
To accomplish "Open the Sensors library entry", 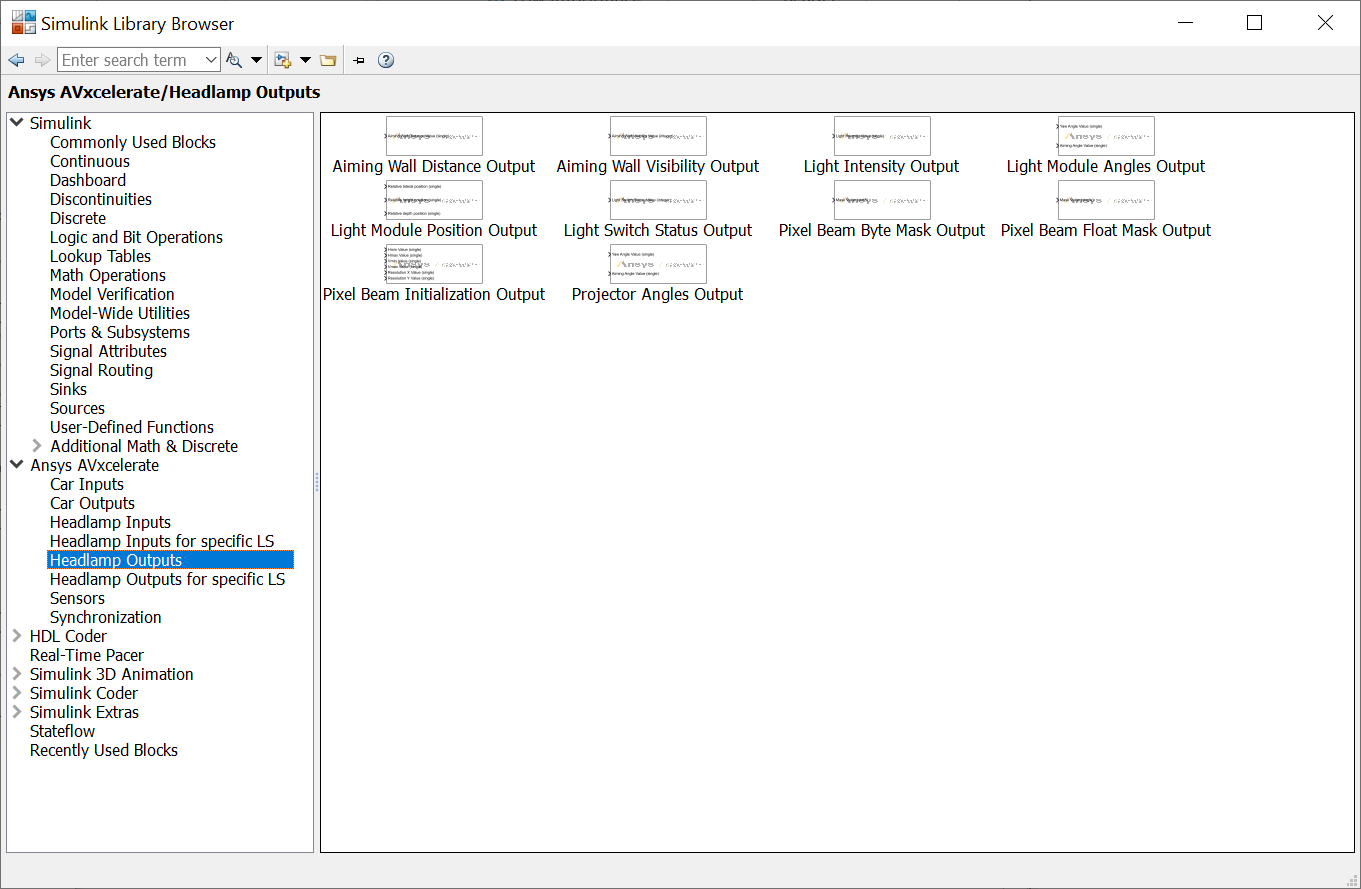I will coord(77,598).
